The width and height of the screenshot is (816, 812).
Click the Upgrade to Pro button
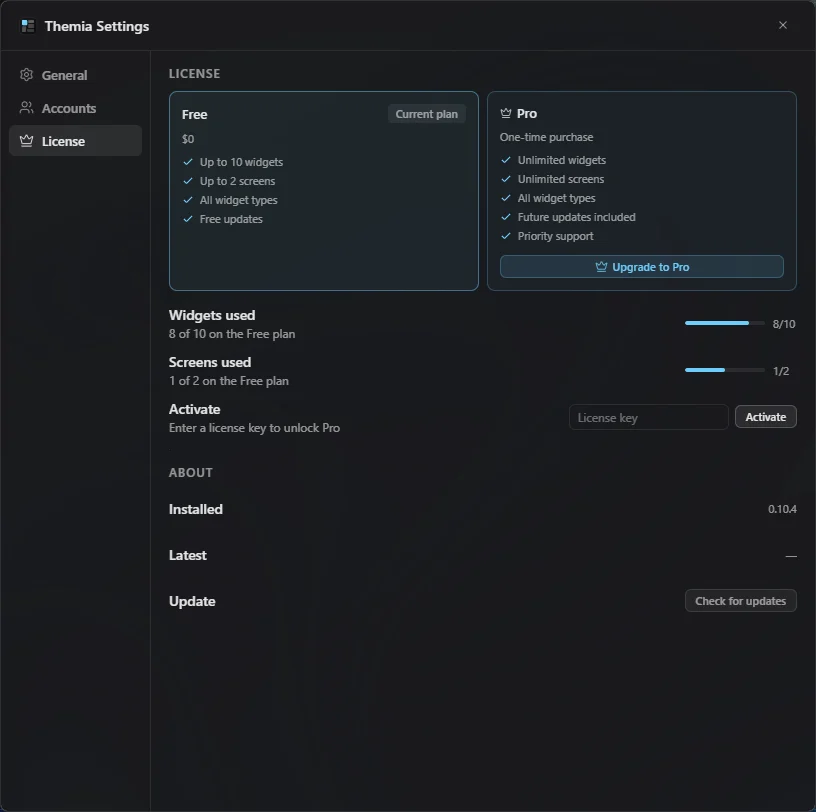(642, 267)
